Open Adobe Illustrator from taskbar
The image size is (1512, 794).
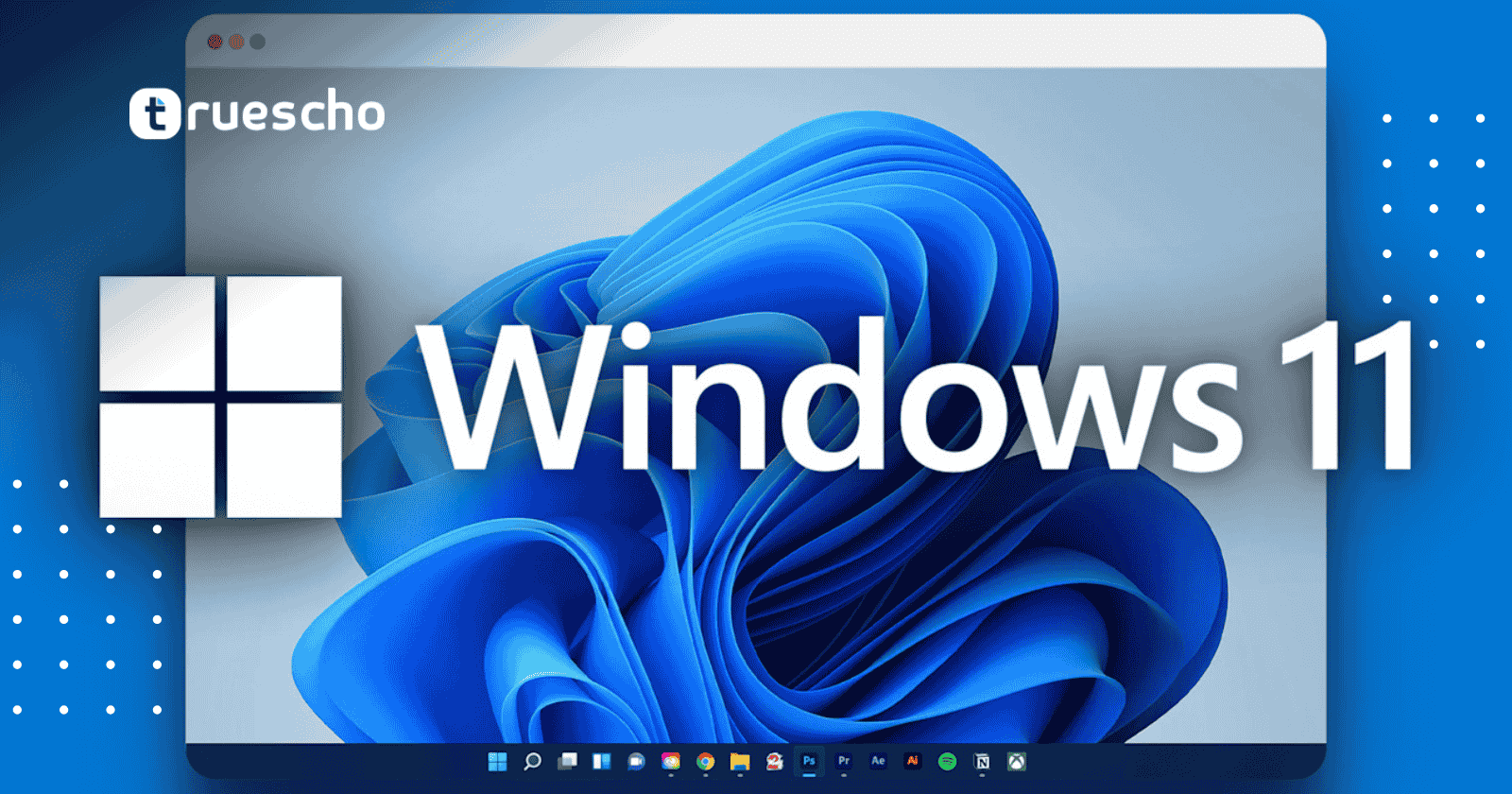click(913, 761)
